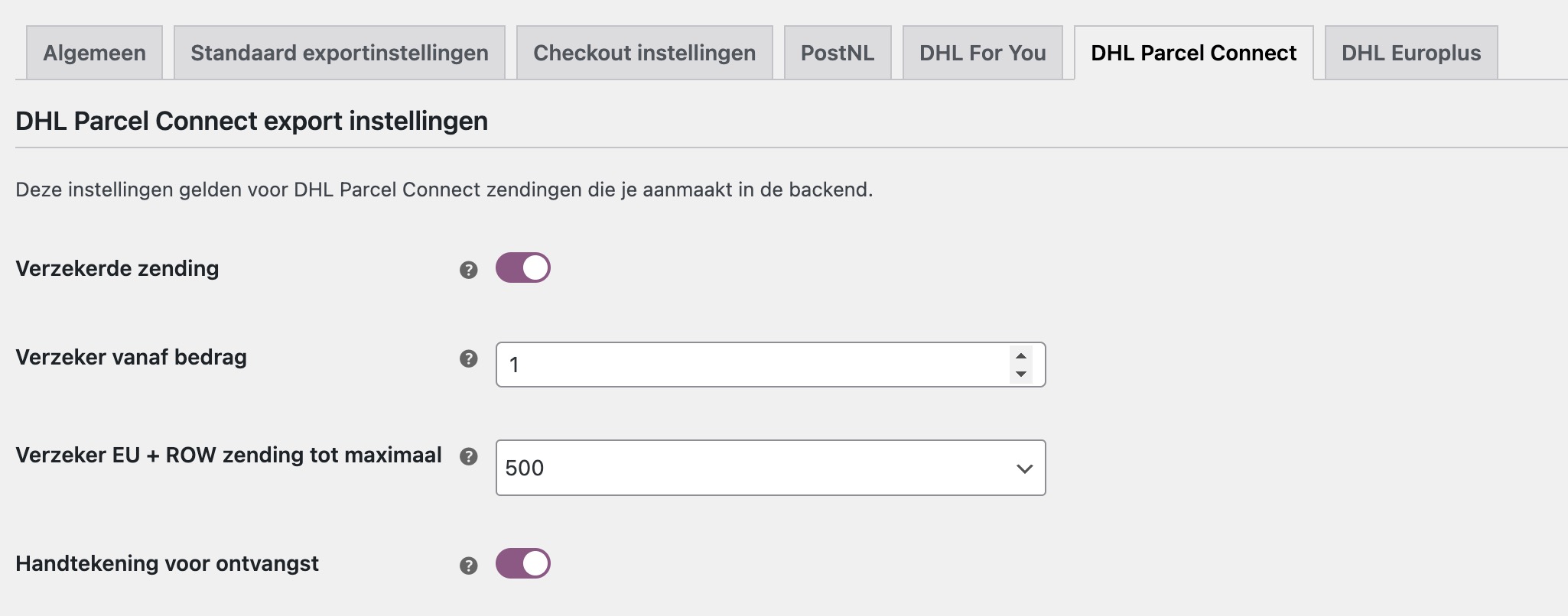Open the PostNL settings tab
1568x616 pixels.
tap(838, 52)
